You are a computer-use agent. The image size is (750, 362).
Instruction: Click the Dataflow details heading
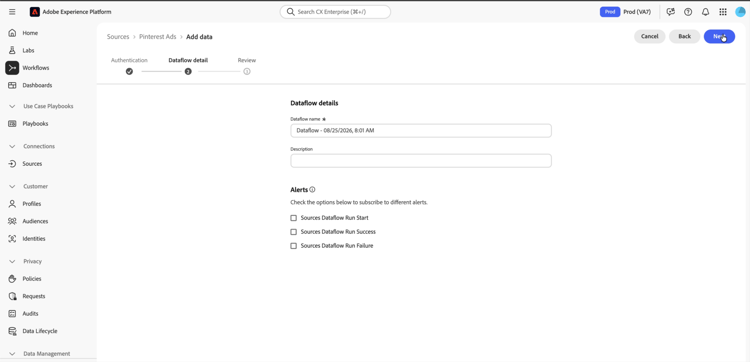314,103
